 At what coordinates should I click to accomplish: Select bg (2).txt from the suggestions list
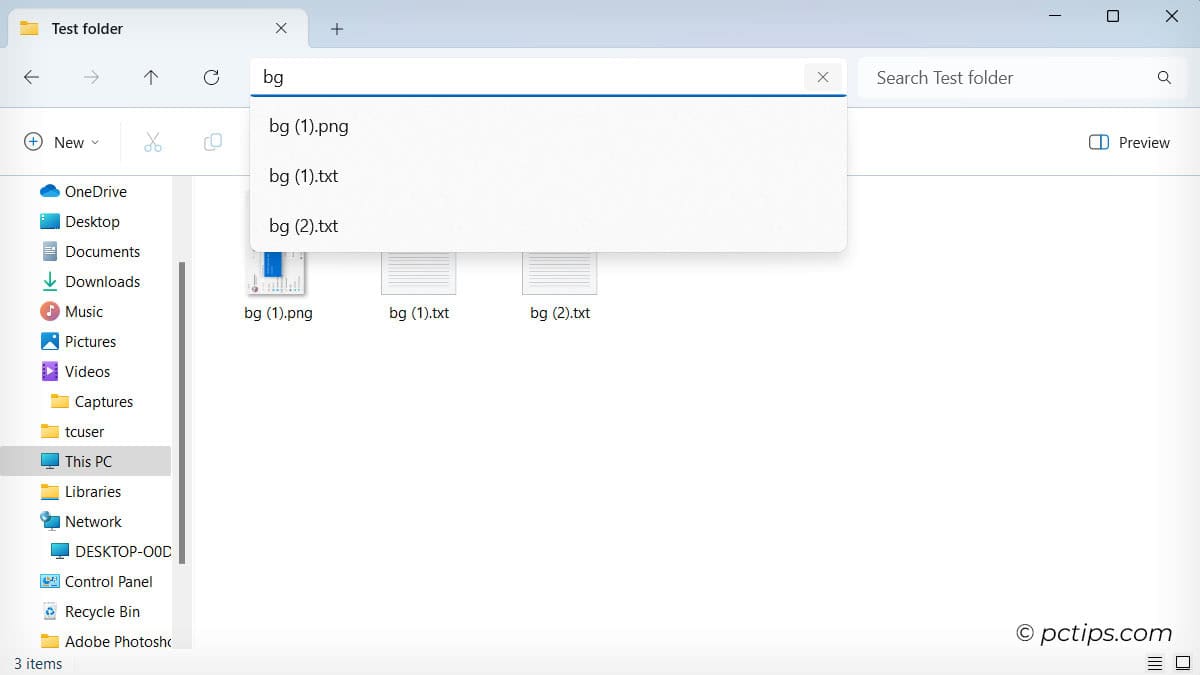tap(303, 226)
